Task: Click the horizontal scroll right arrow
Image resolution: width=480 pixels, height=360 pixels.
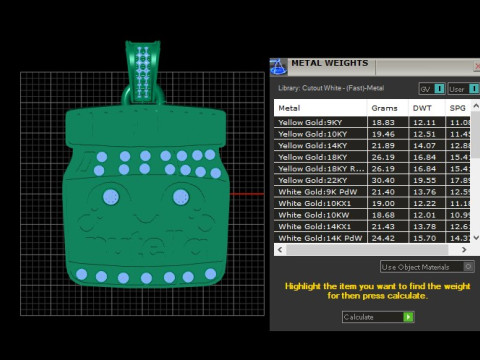Action: [x=464, y=250]
